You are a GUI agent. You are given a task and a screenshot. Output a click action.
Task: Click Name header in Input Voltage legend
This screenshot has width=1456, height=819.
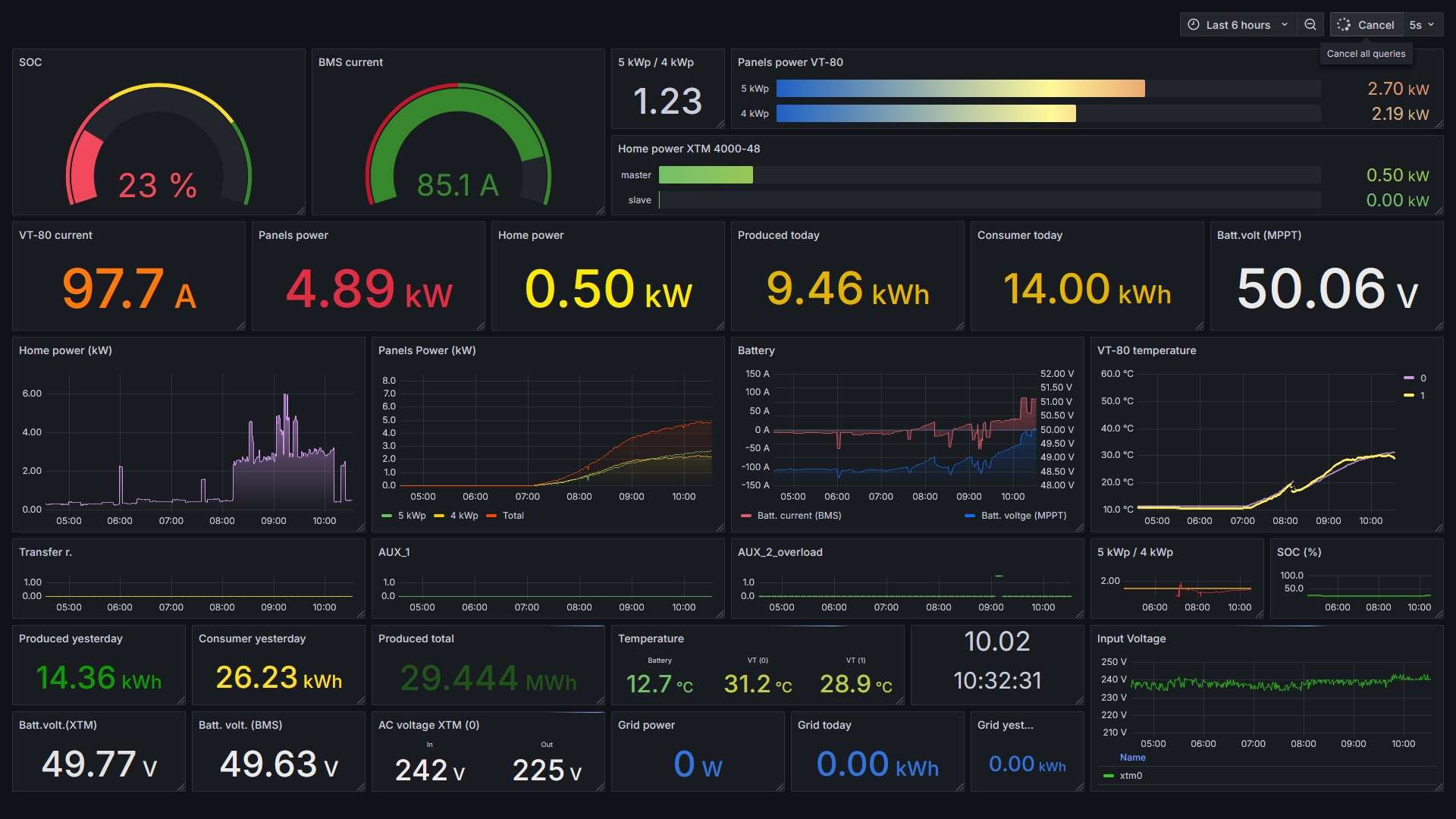(x=1132, y=758)
